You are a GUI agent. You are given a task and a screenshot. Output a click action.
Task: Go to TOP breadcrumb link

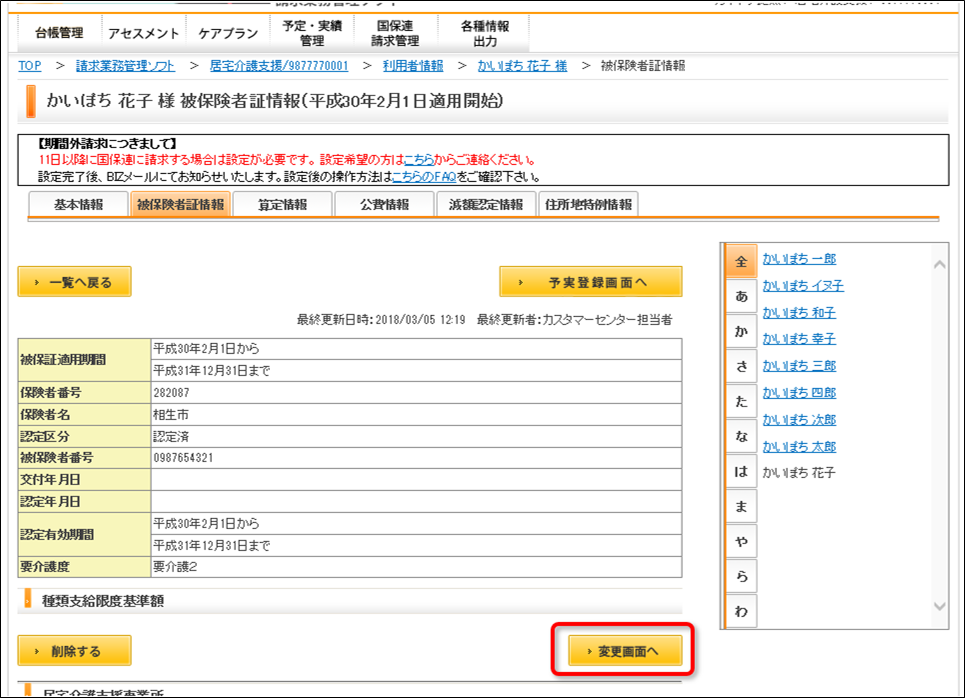pyautogui.click(x=30, y=66)
